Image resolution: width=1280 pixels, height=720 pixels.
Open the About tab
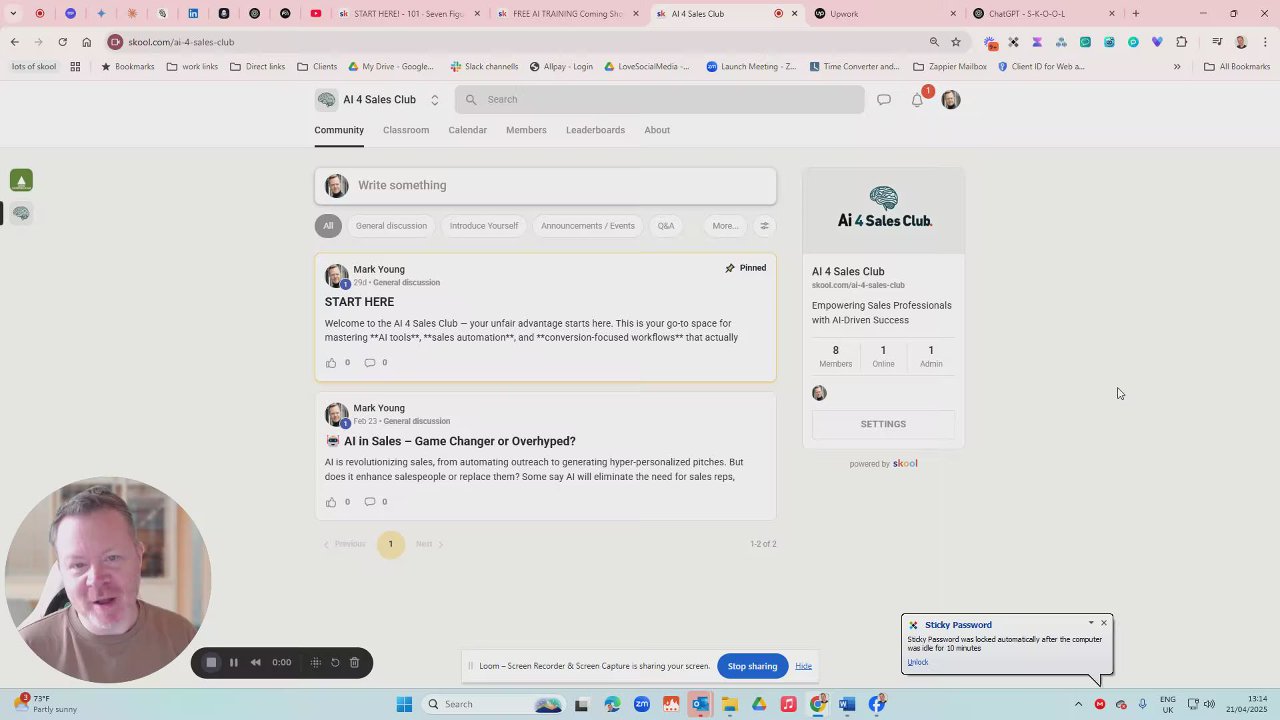click(x=657, y=130)
